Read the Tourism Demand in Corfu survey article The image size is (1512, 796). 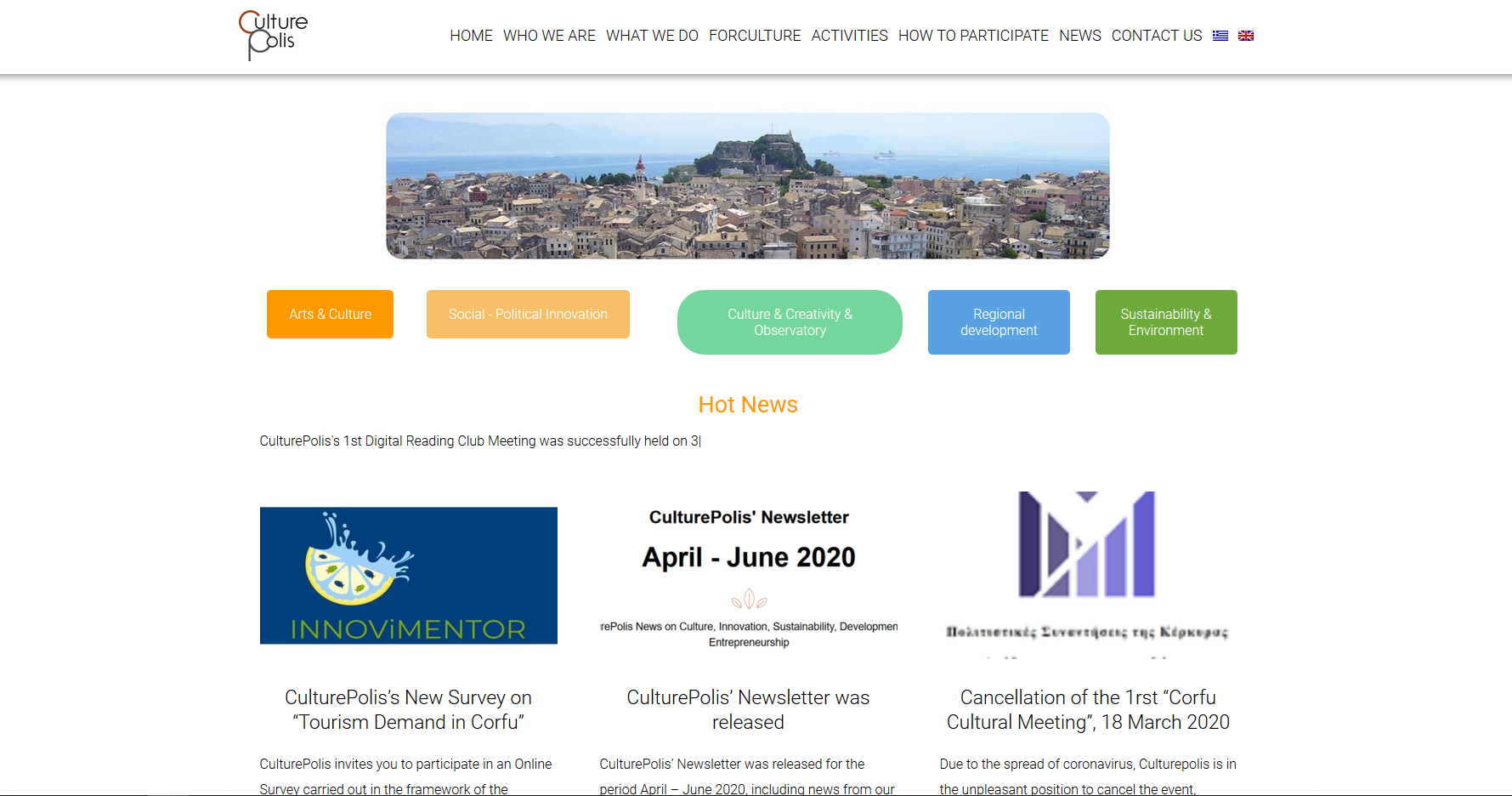click(408, 709)
